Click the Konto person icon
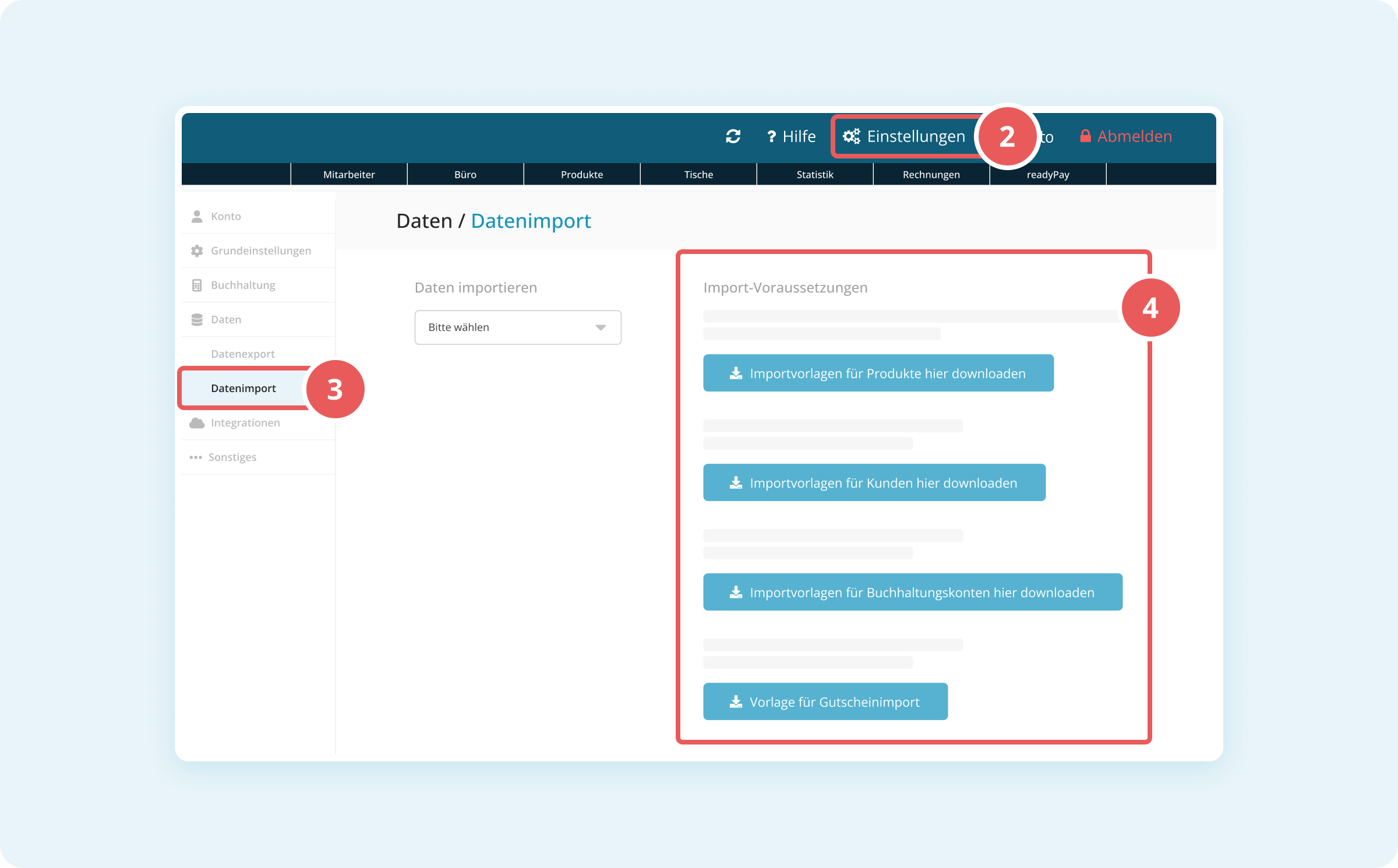Screen dimensions: 1398x868 point(197,216)
